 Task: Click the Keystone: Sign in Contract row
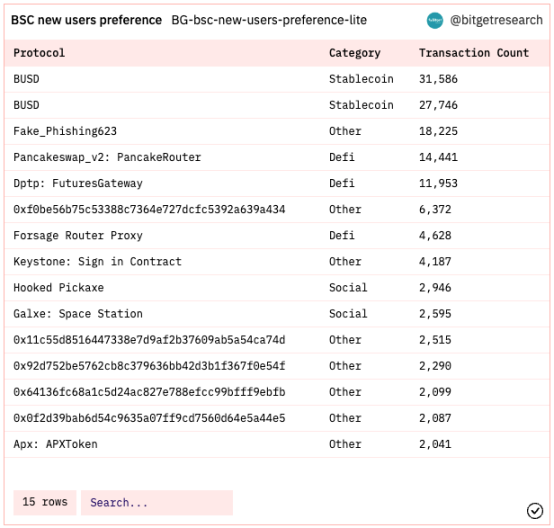(277, 262)
